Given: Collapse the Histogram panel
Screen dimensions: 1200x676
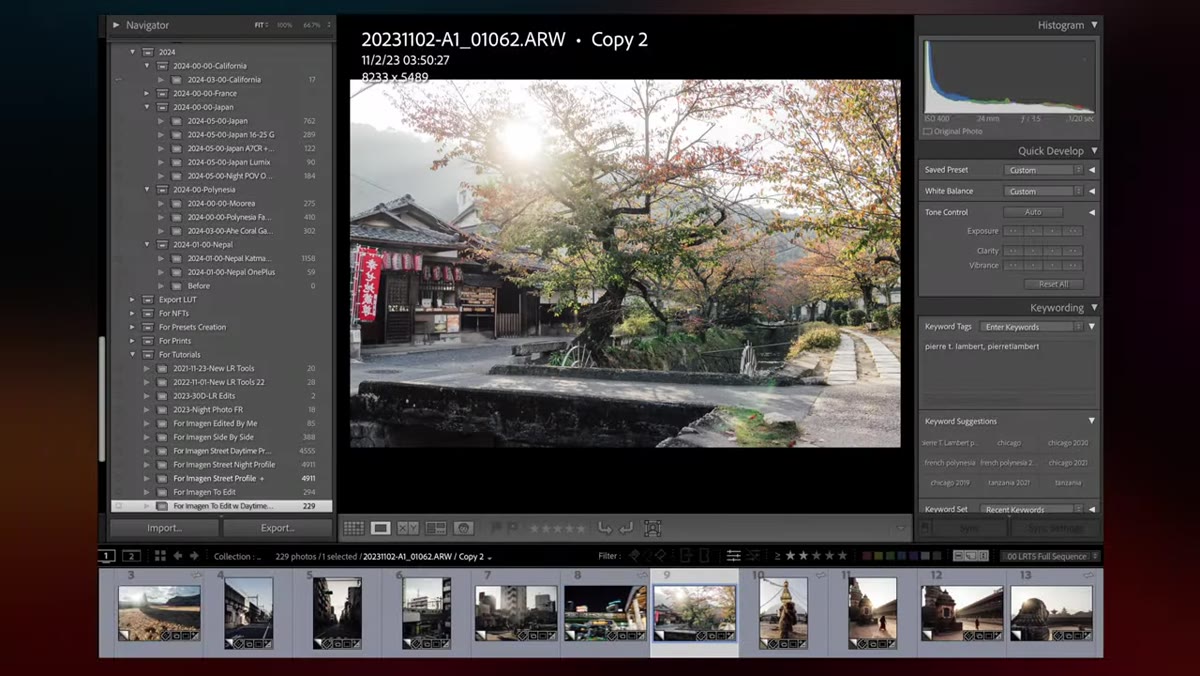Looking at the screenshot, I should click(x=1094, y=25).
